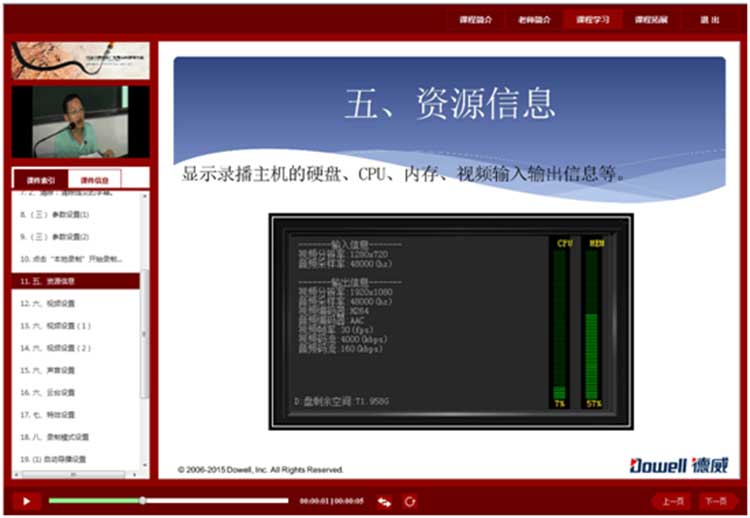750x518 pixels.
Task: Open the 课程简介 tab
Action: [476, 20]
